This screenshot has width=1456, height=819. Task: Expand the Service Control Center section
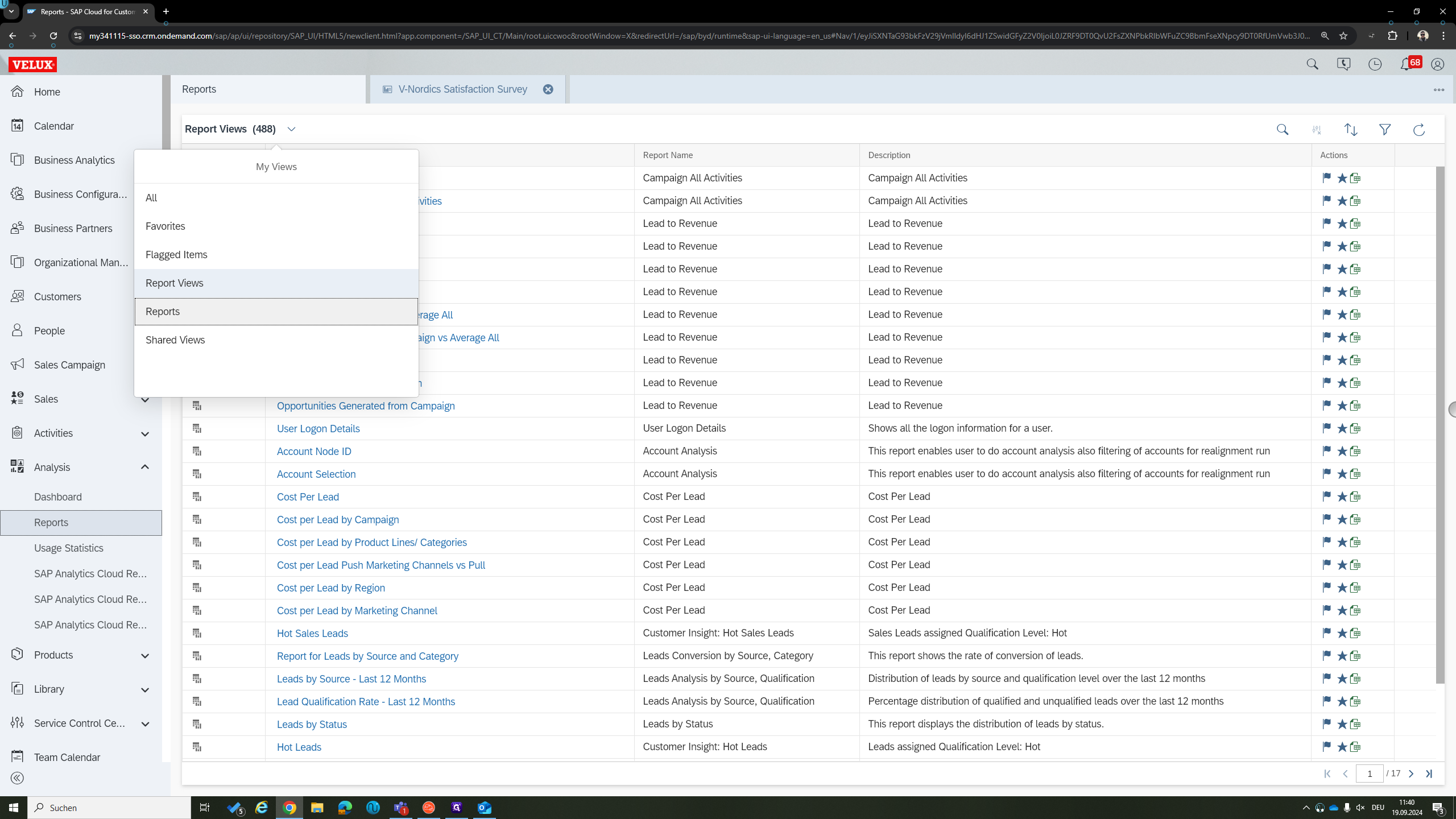[145, 724]
